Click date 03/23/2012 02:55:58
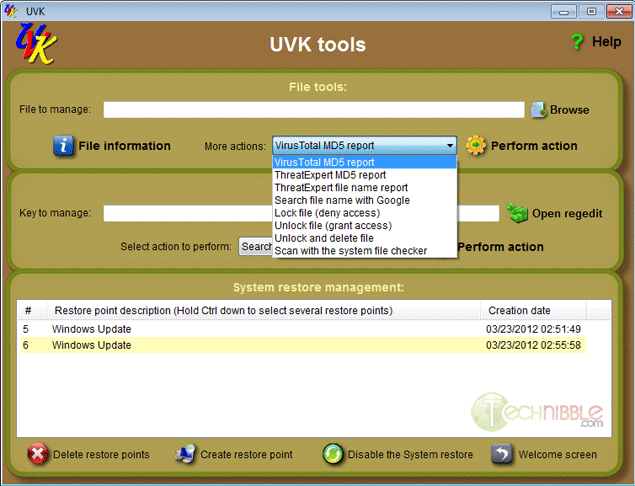This screenshot has width=635, height=486. [x=533, y=345]
